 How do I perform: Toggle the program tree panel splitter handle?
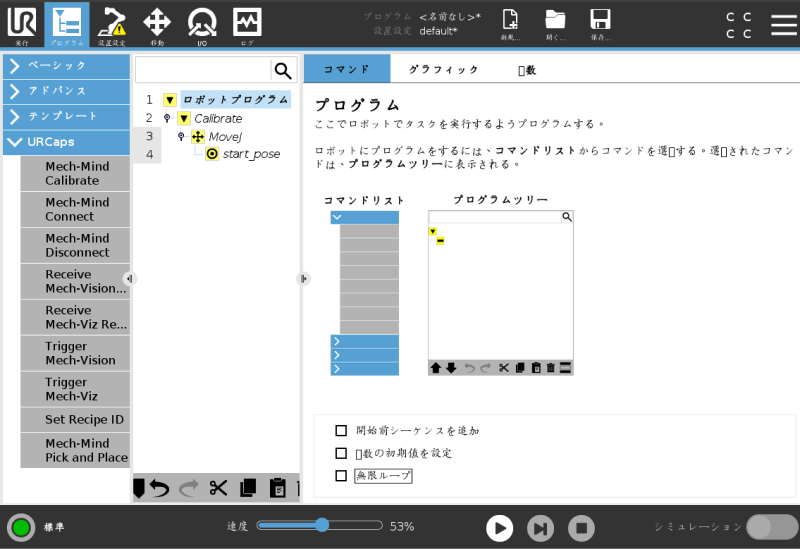(x=303, y=279)
